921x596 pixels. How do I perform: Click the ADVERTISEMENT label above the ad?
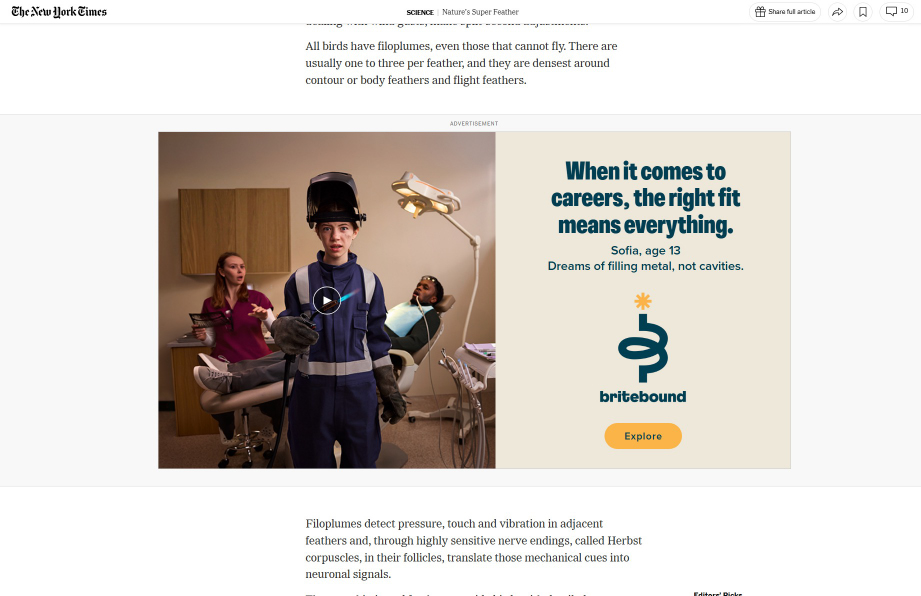tap(474, 123)
